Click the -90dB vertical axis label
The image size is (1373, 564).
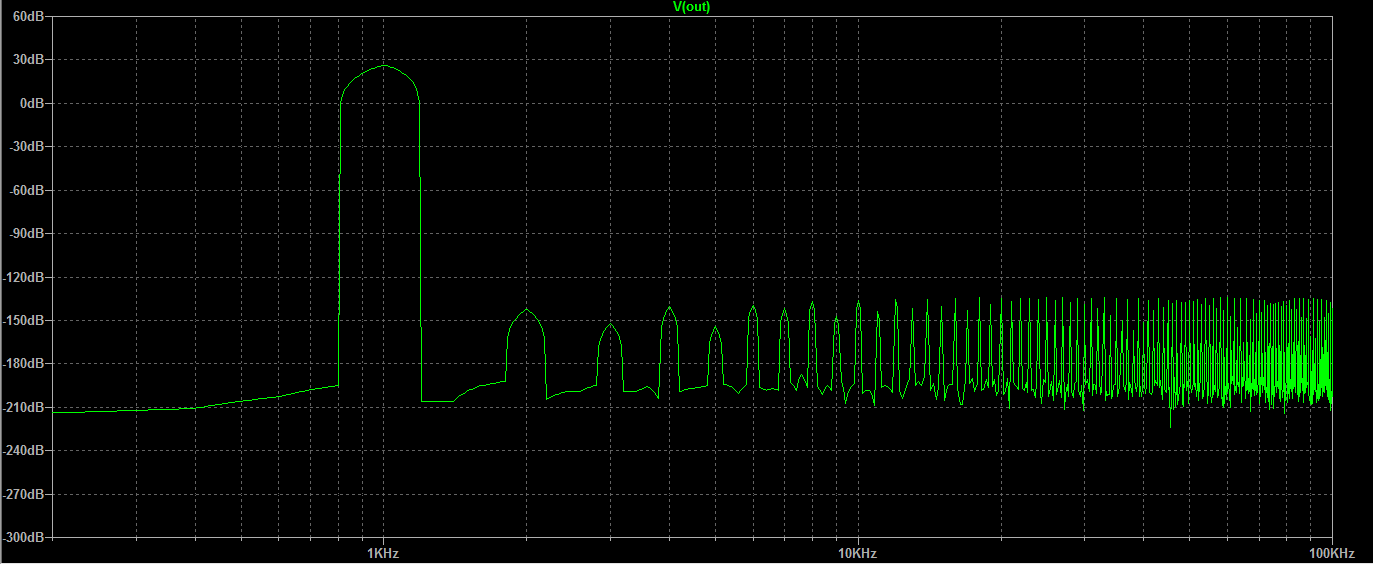click(x=25, y=233)
